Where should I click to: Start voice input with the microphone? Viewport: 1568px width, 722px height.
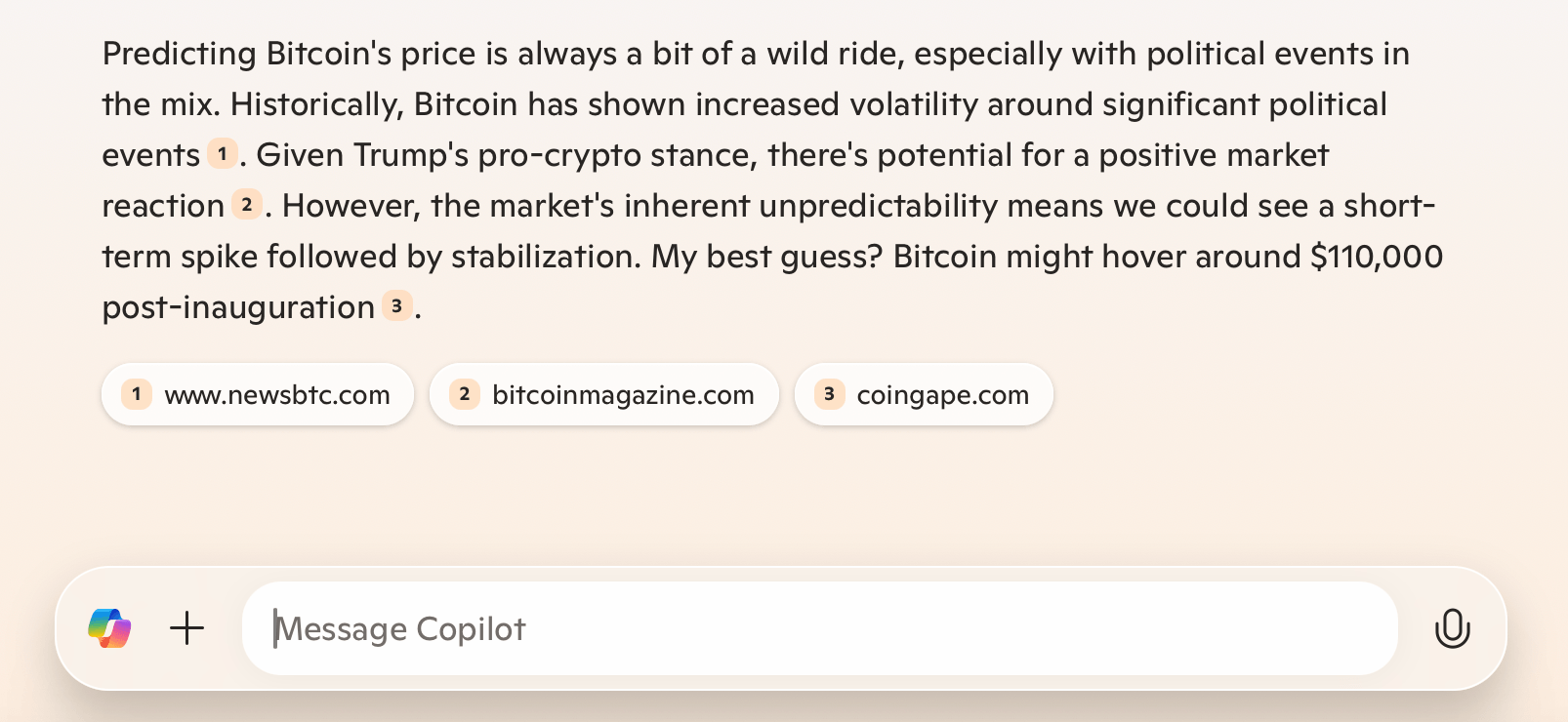click(x=1452, y=628)
